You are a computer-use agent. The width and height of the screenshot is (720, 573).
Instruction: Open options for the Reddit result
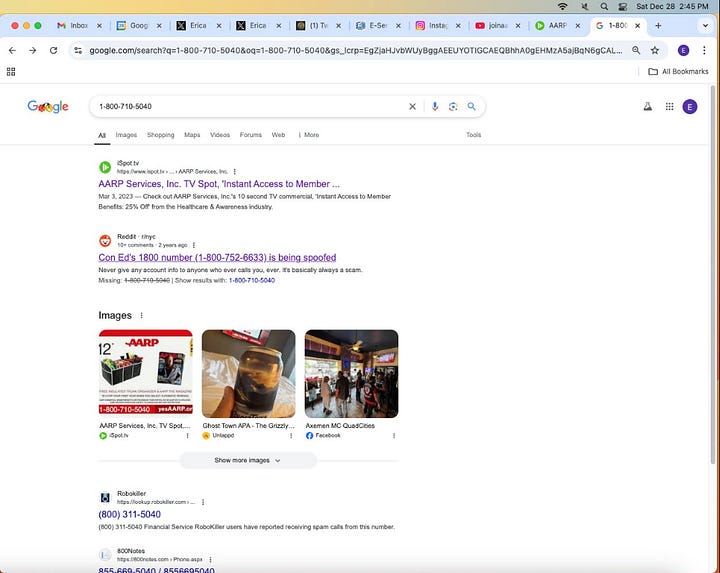[194, 245]
